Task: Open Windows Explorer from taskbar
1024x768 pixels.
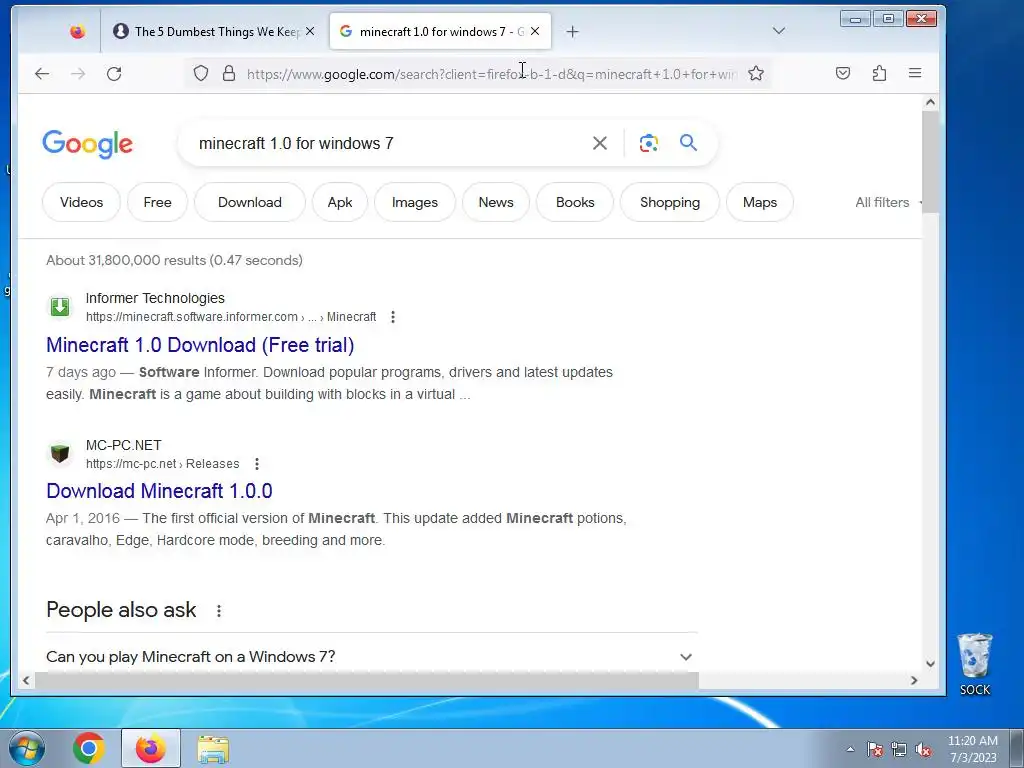Action: [x=213, y=748]
